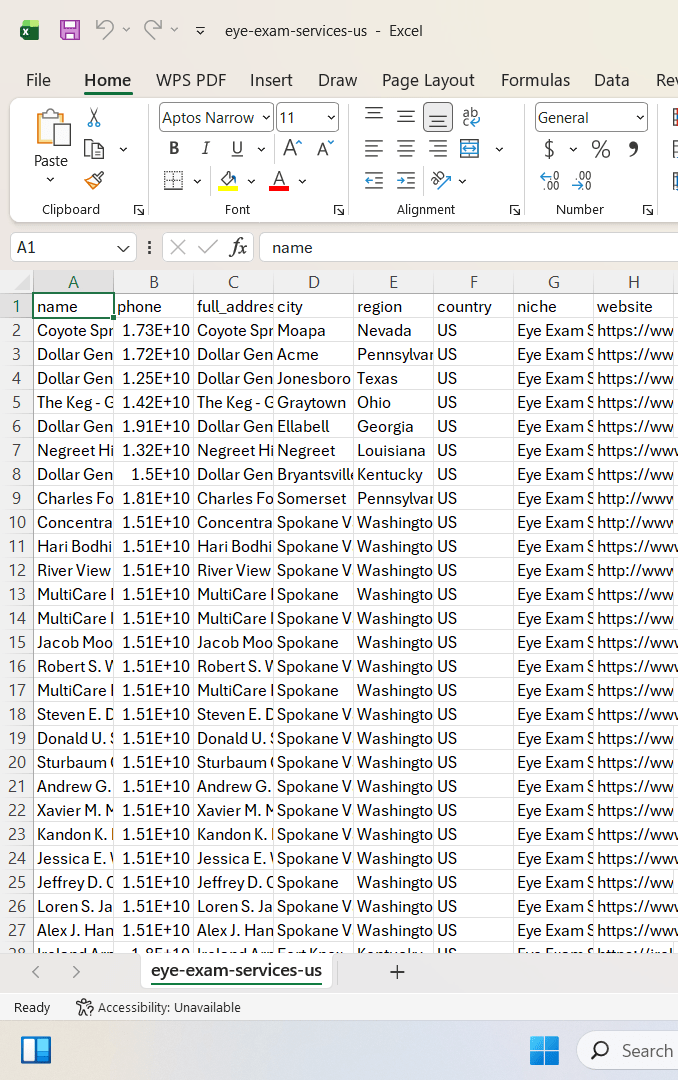Viewport: 678px width, 1080px height.
Task: Open the Font Color dropdown arrow
Action: (302, 181)
